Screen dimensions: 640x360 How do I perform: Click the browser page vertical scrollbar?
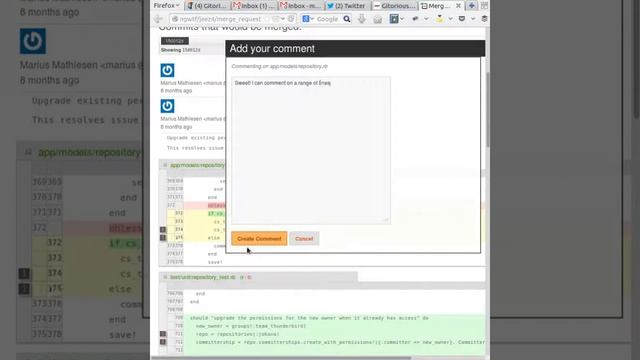click(487, 110)
